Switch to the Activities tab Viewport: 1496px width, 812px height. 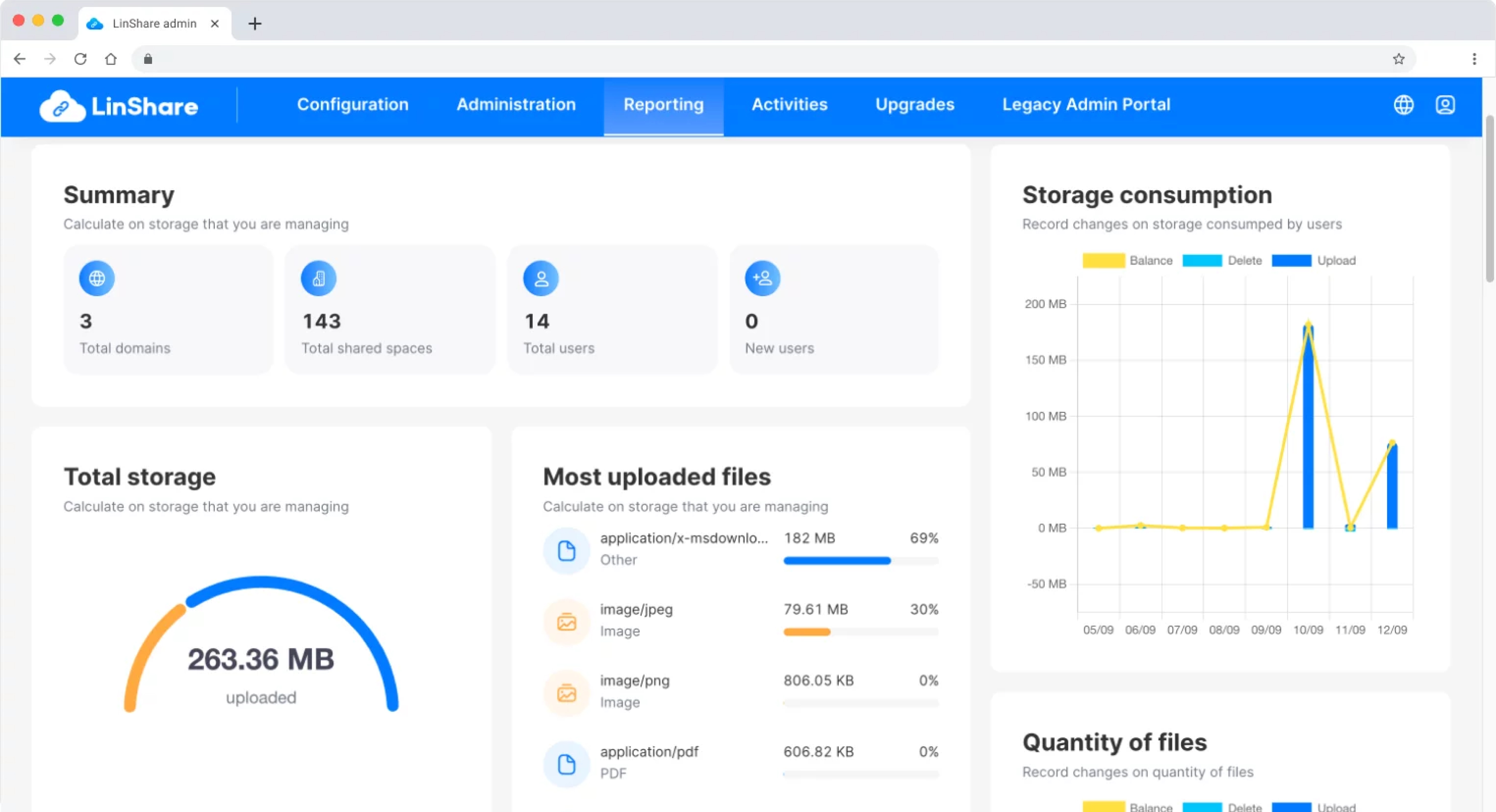[789, 105]
